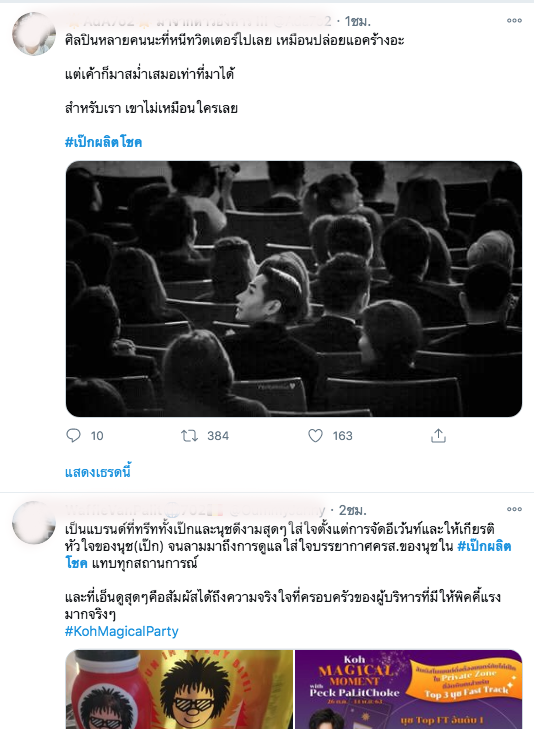Open the first tweet author's profile avatar
534x729 pixels.
(x=34, y=34)
